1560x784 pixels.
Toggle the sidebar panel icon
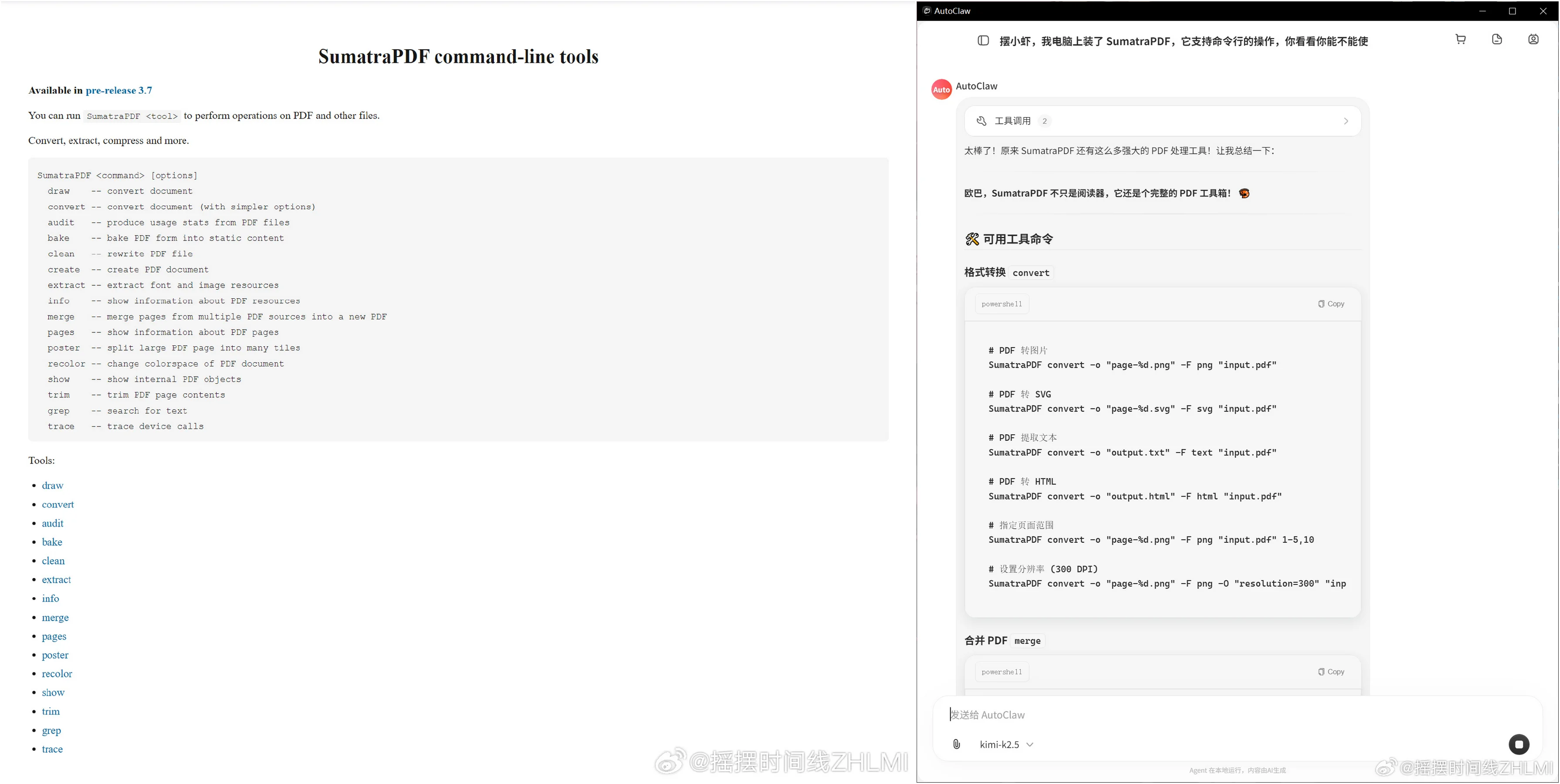[983, 41]
